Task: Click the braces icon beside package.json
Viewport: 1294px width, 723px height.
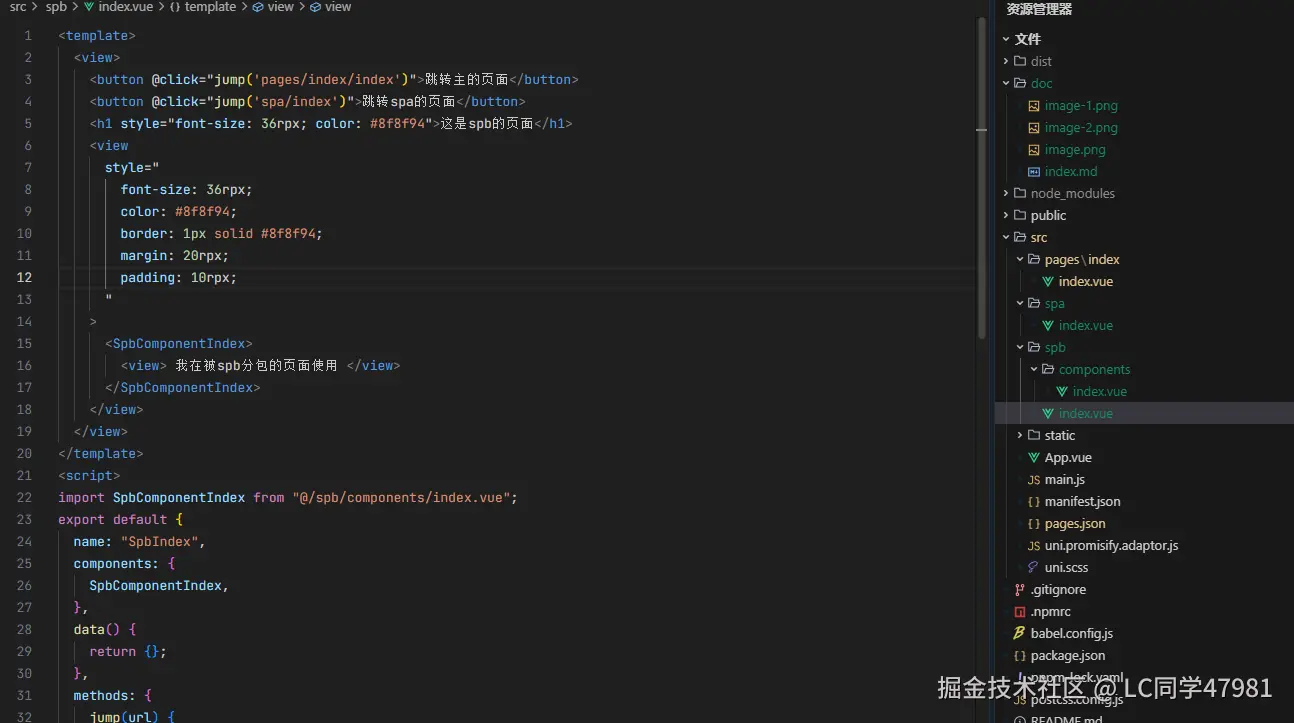Action: coord(1020,655)
